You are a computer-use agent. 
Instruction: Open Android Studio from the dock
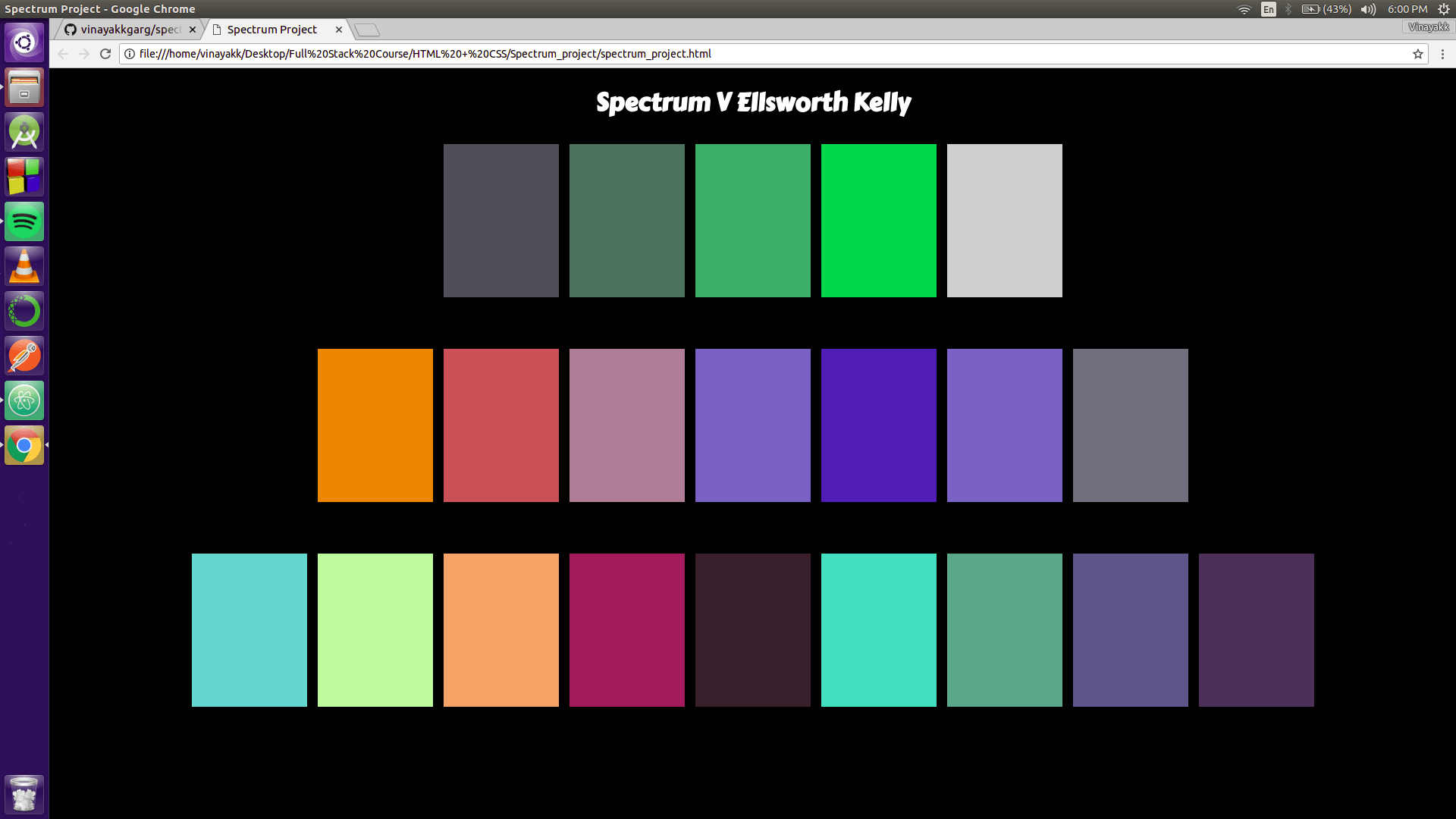tap(24, 132)
